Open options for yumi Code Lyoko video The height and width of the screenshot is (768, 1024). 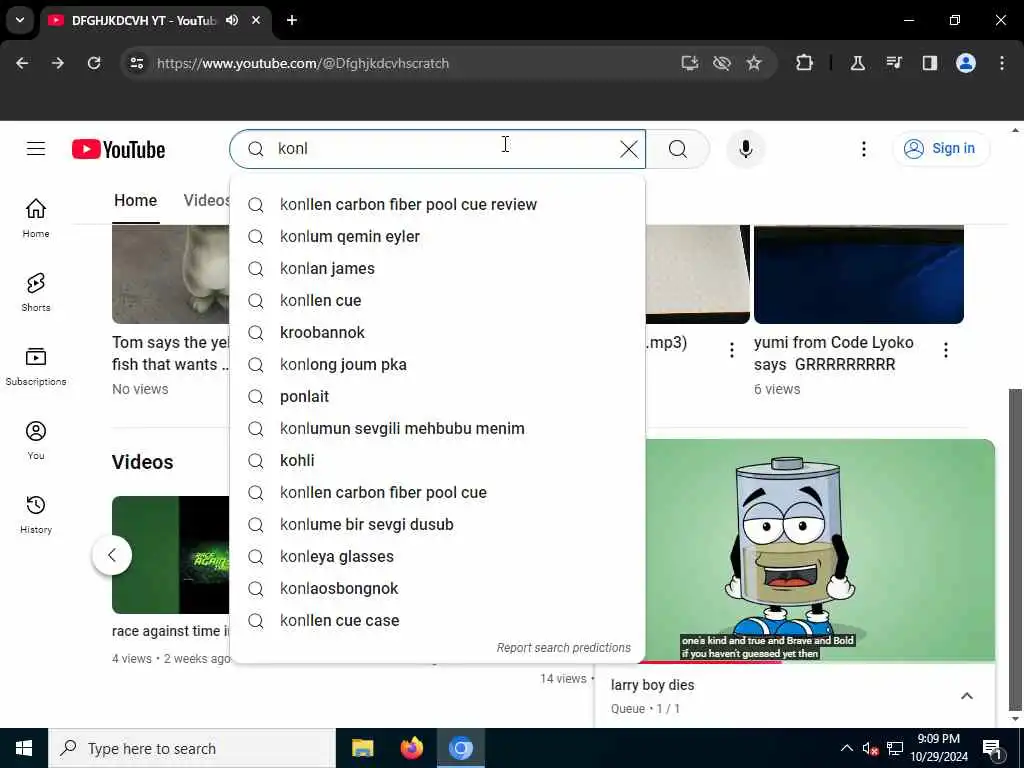pos(946,350)
